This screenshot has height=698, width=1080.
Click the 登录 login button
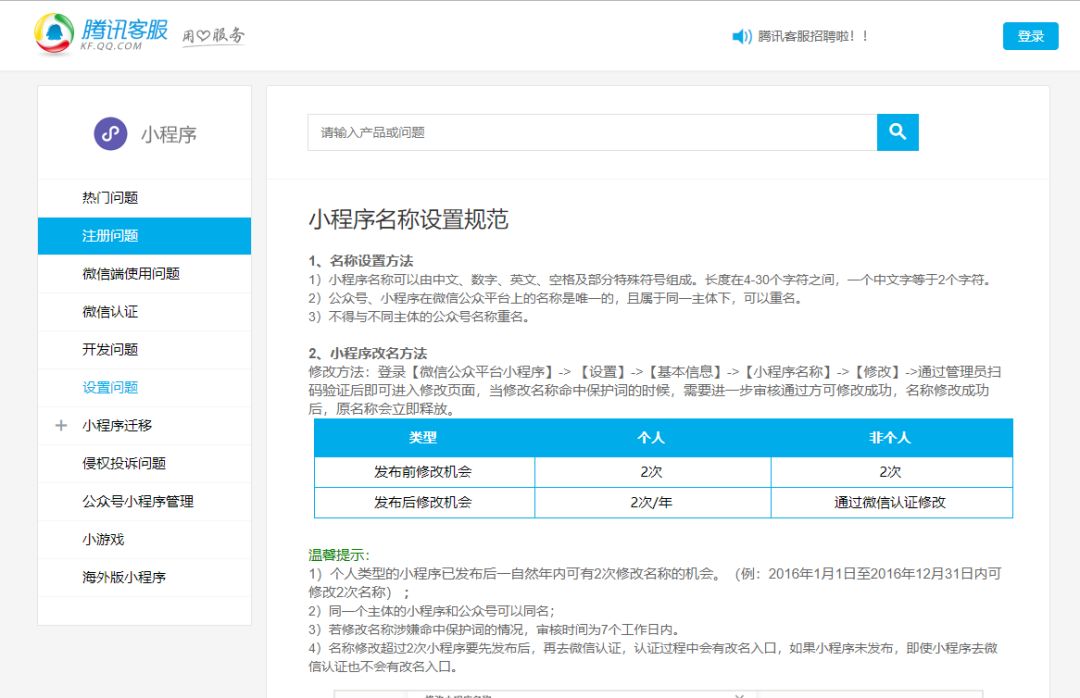1030,36
